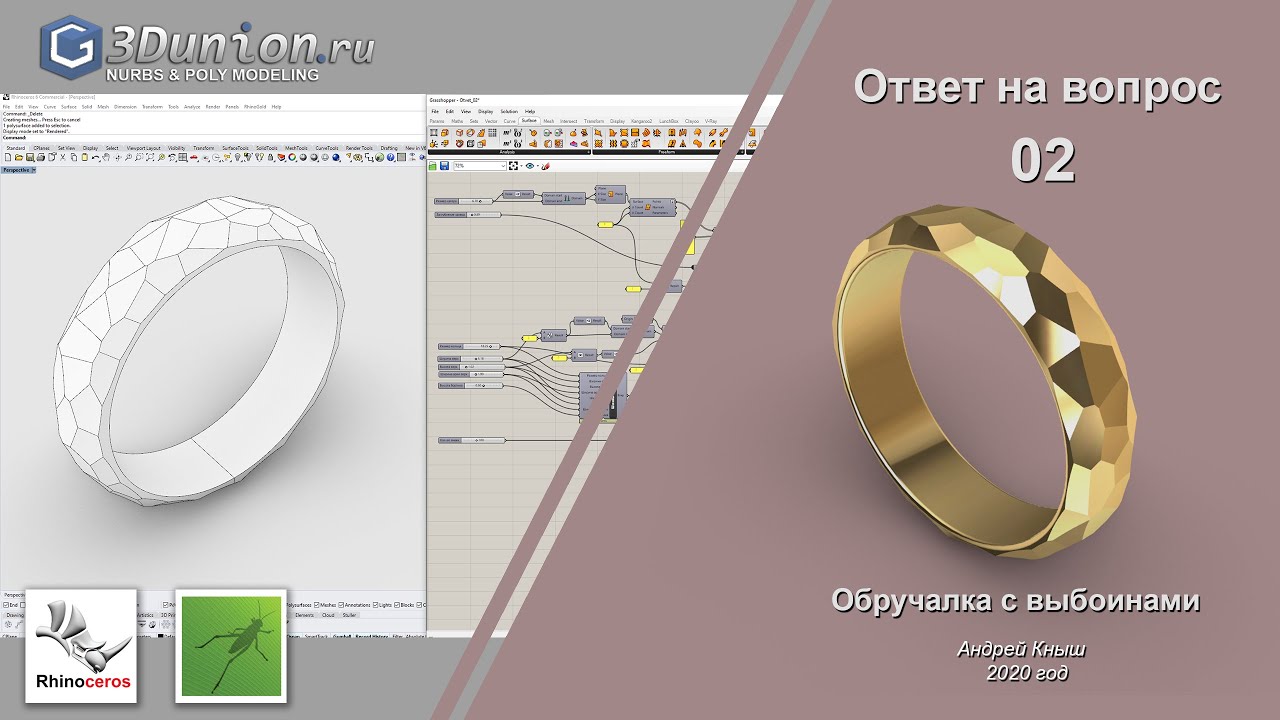
Task: Select the LunchBox tab in Grasshopper
Action: (669, 121)
